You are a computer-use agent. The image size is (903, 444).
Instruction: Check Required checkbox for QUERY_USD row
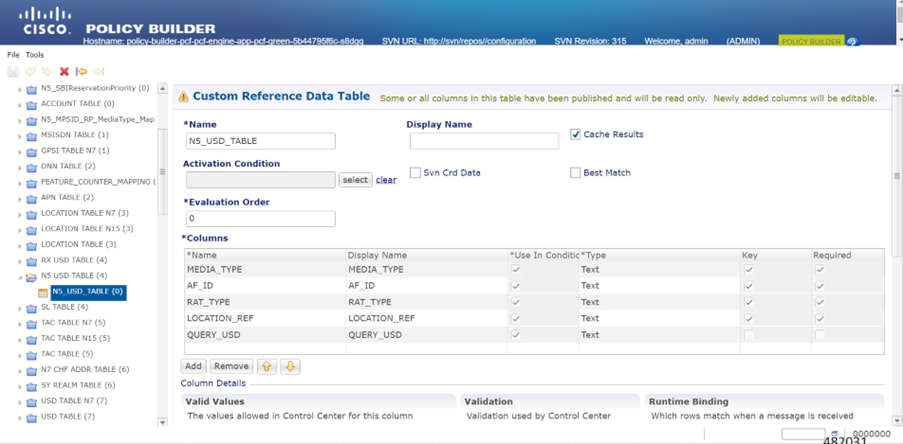point(820,335)
